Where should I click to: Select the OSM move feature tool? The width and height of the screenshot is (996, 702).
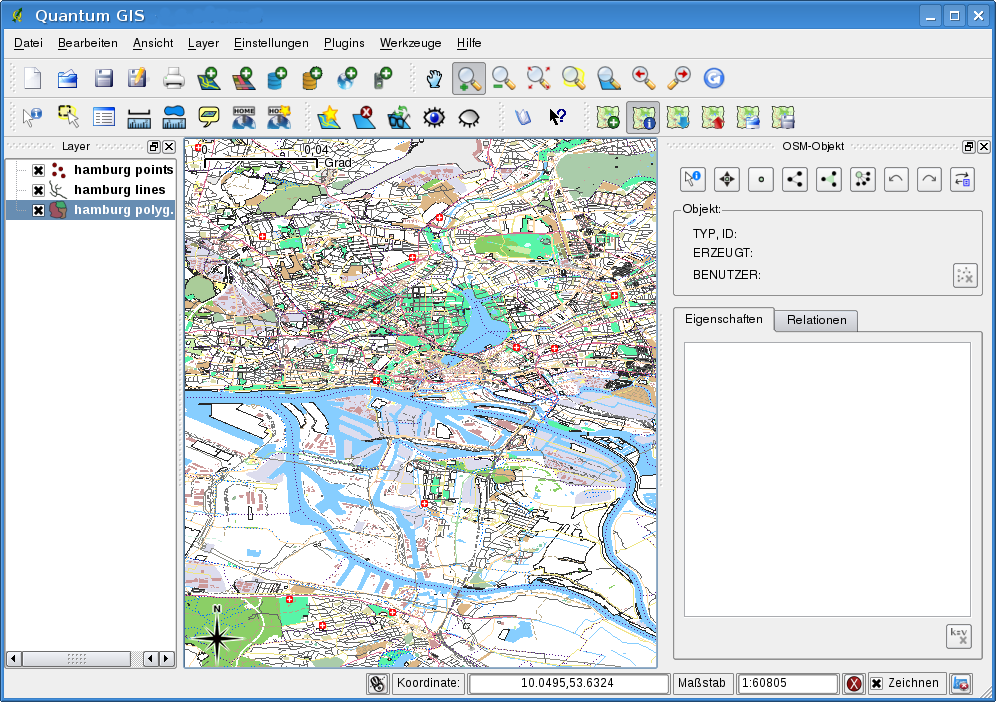pyautogui.click(x=727, y=179)
